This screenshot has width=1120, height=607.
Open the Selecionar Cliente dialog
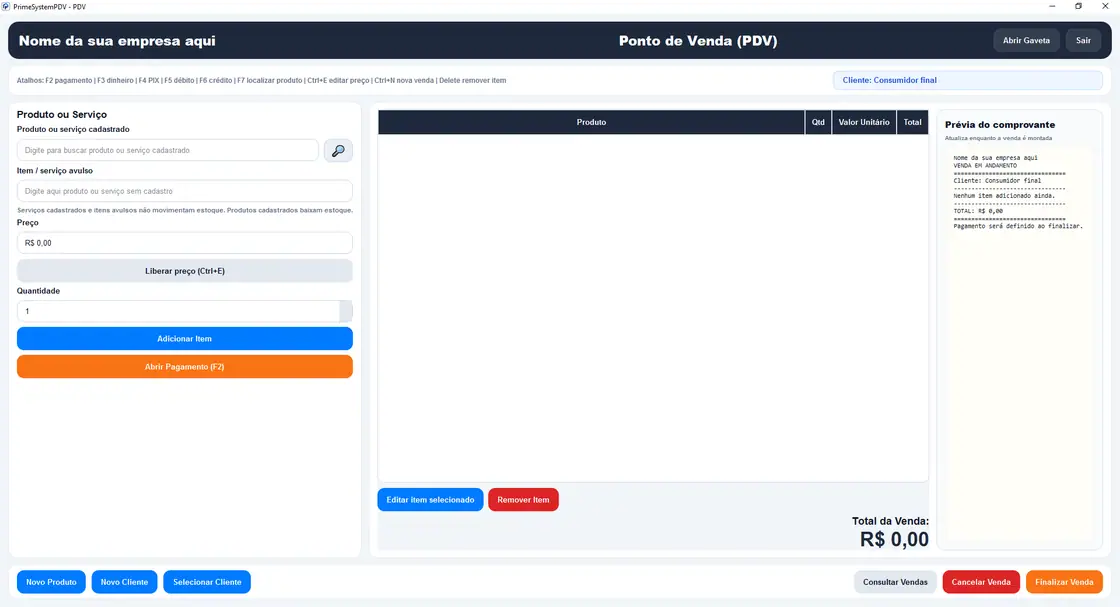207,582
